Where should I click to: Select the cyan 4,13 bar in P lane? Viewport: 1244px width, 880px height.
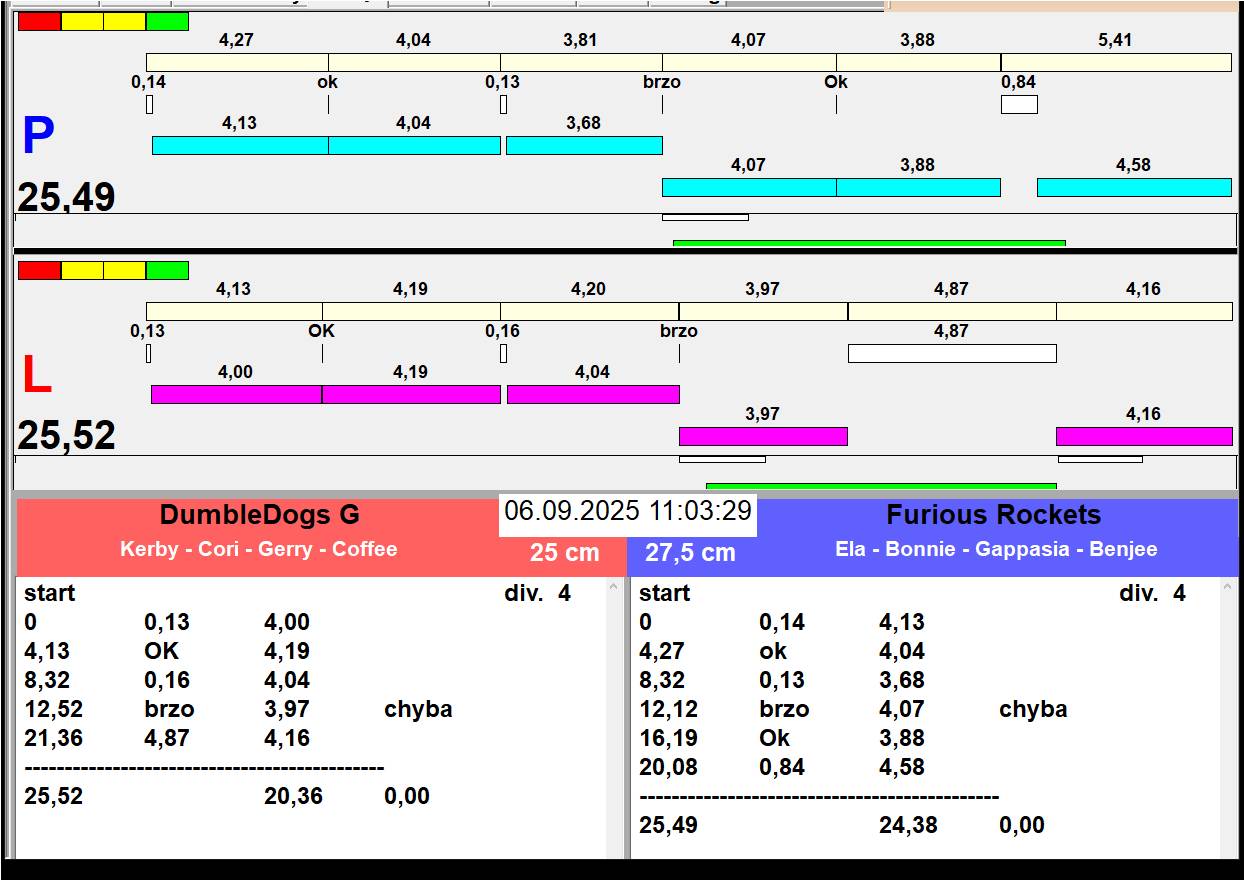pos(240,145)
